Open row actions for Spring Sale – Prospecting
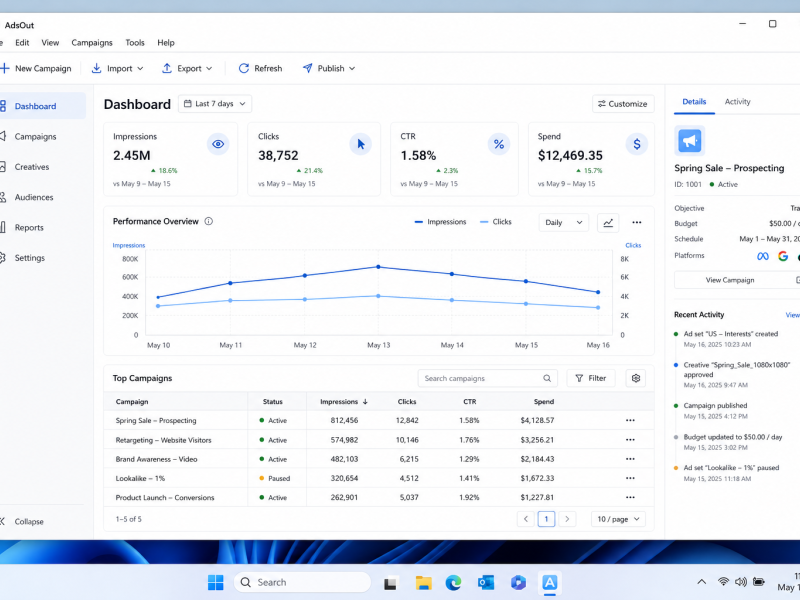Screen dimensions: 800x600 click(x=630, y=420)
